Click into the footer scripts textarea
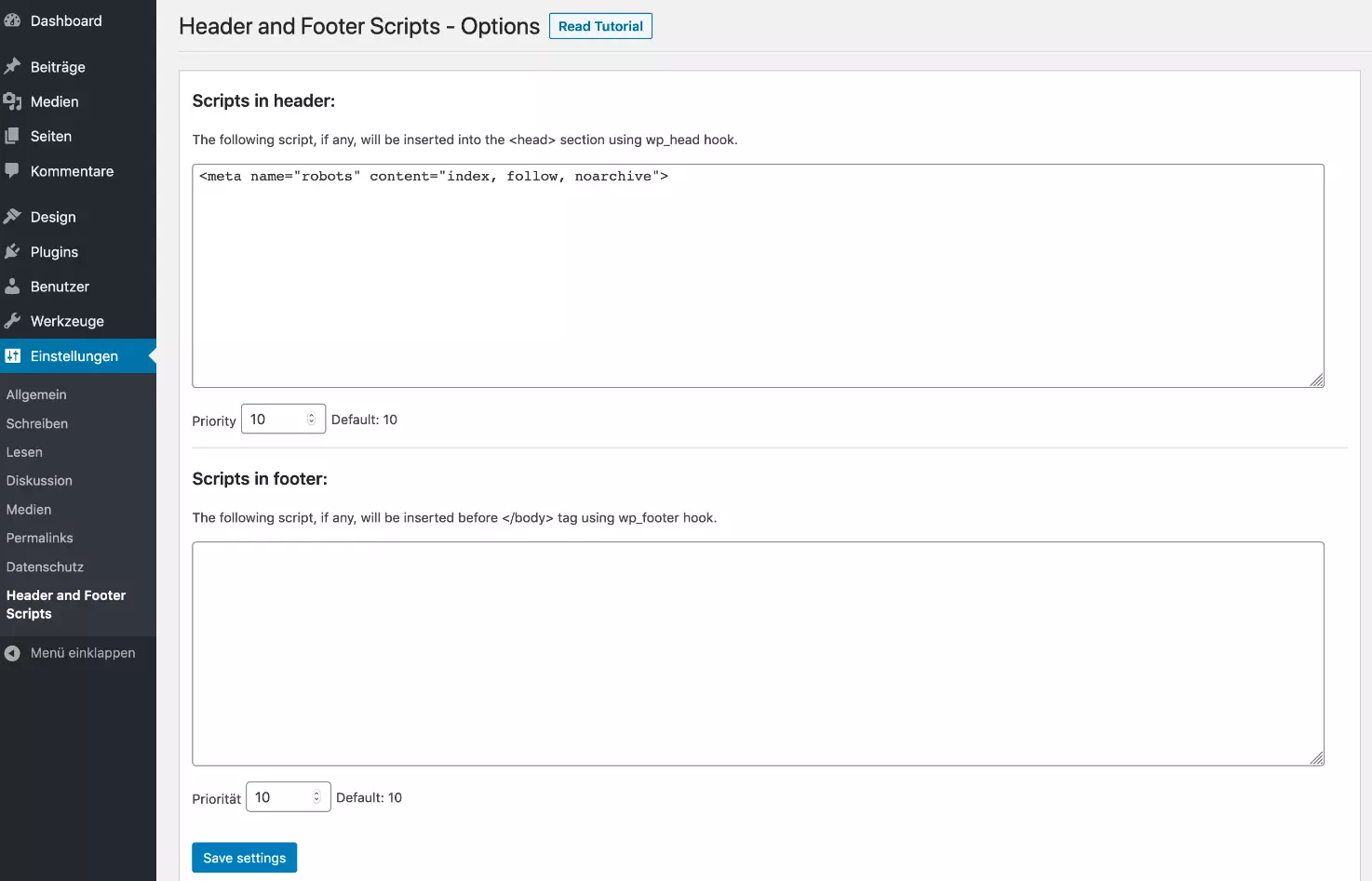Image resolution: width=1372 pixels, height=881 pixels. coord(758,654)
